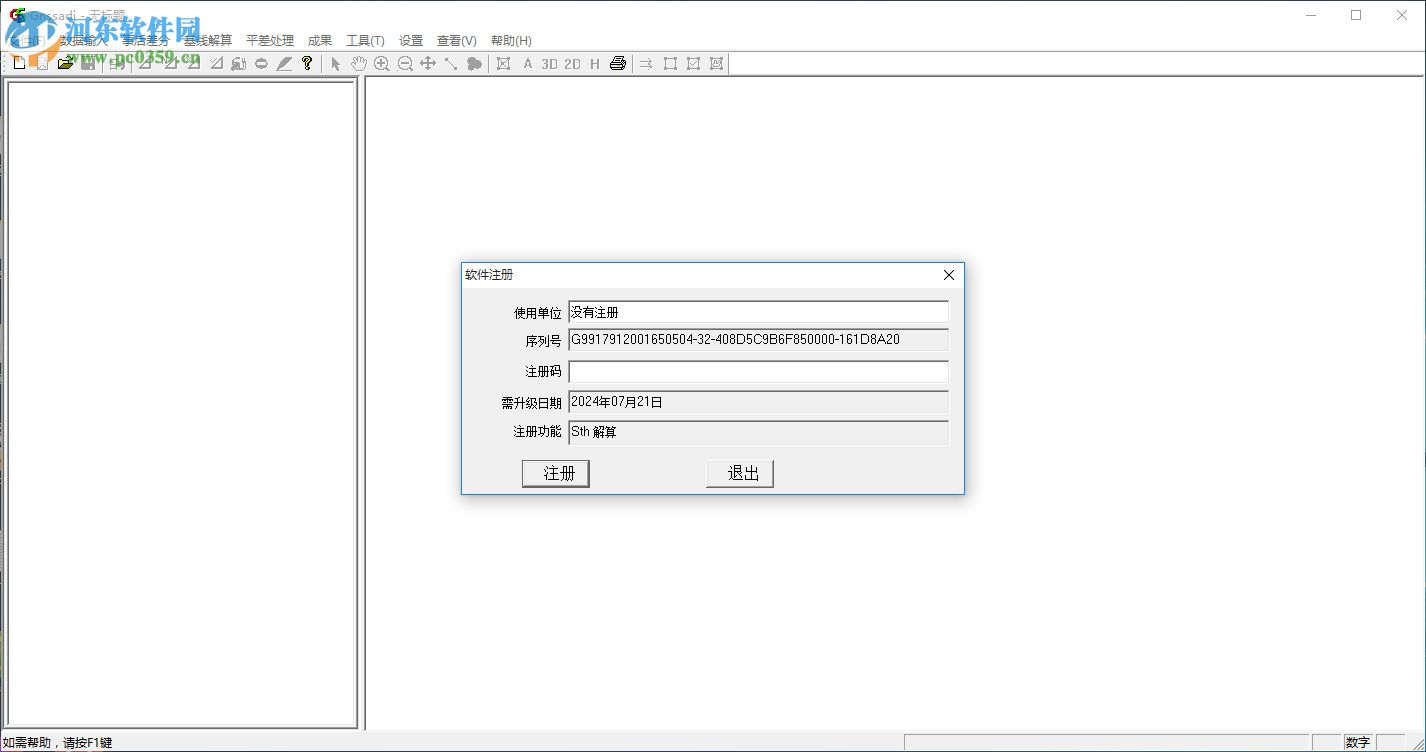The height and width of the screenshot is (752, 1426).
Task: Switch to the 2D view button
Action: (572, 63)
